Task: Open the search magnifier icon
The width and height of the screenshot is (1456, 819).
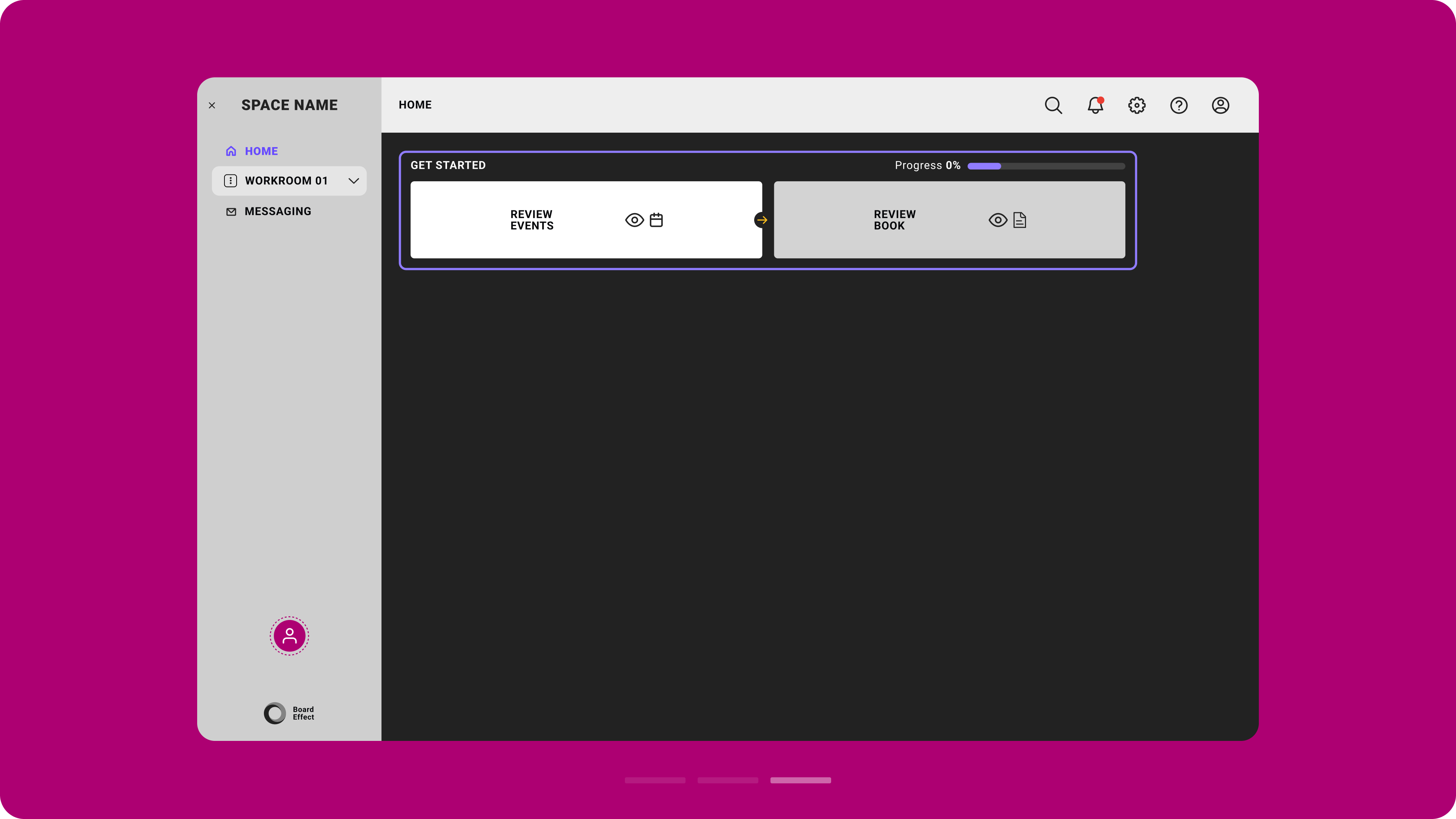Action: (1053, 105)
